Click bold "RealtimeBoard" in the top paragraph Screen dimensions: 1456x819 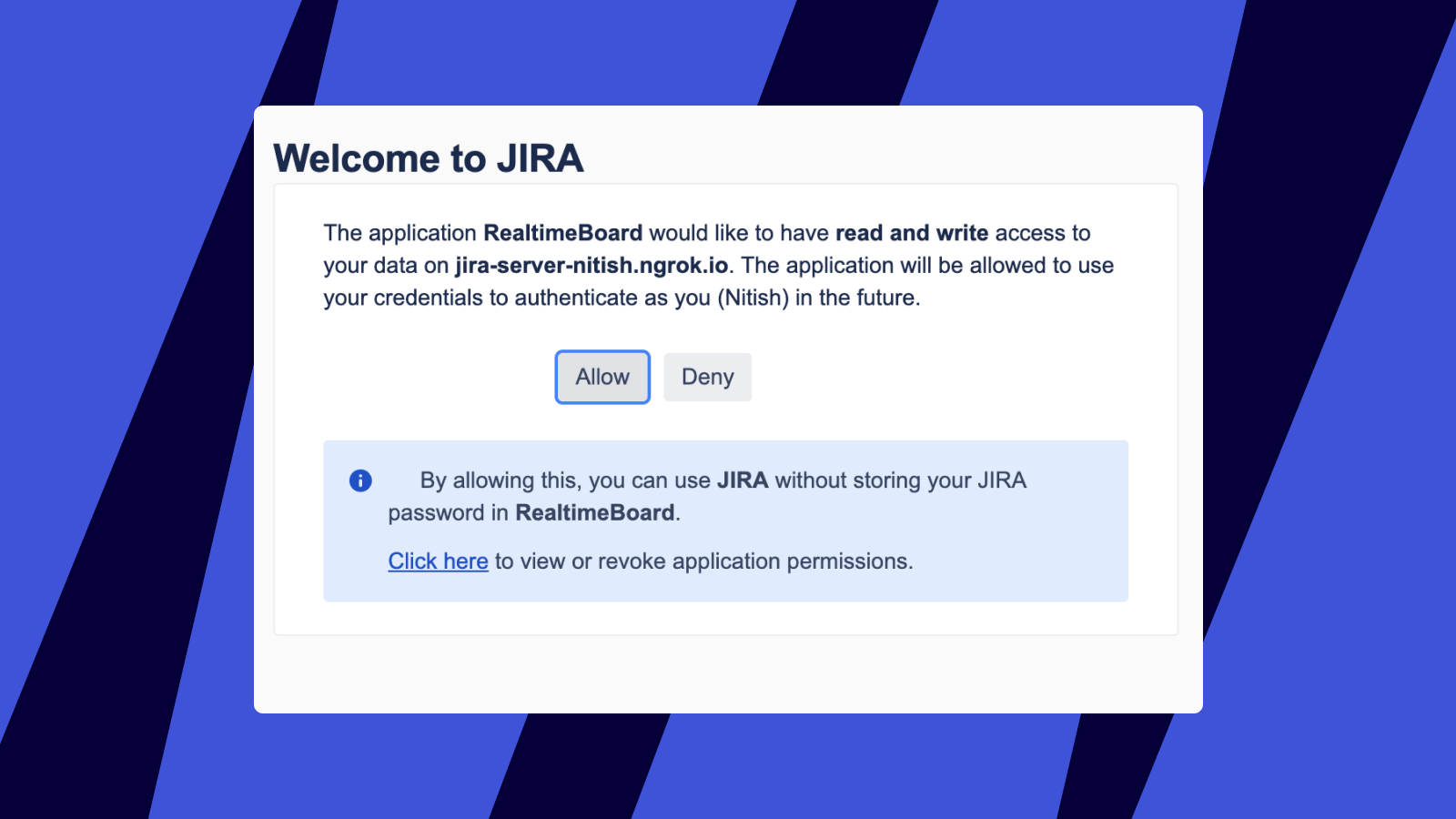pyautogui.click(x=562, y=233)
